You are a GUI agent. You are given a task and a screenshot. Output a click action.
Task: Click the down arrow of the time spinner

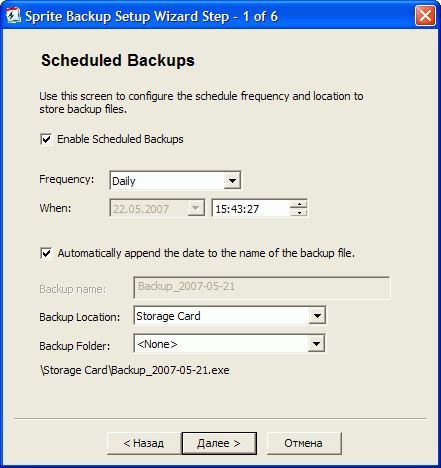pyautogui.click(x=299, y=212)
